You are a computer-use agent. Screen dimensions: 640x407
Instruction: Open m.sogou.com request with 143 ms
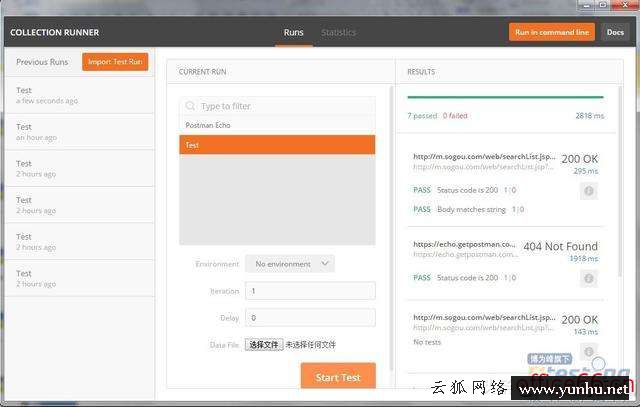(484, 317)
